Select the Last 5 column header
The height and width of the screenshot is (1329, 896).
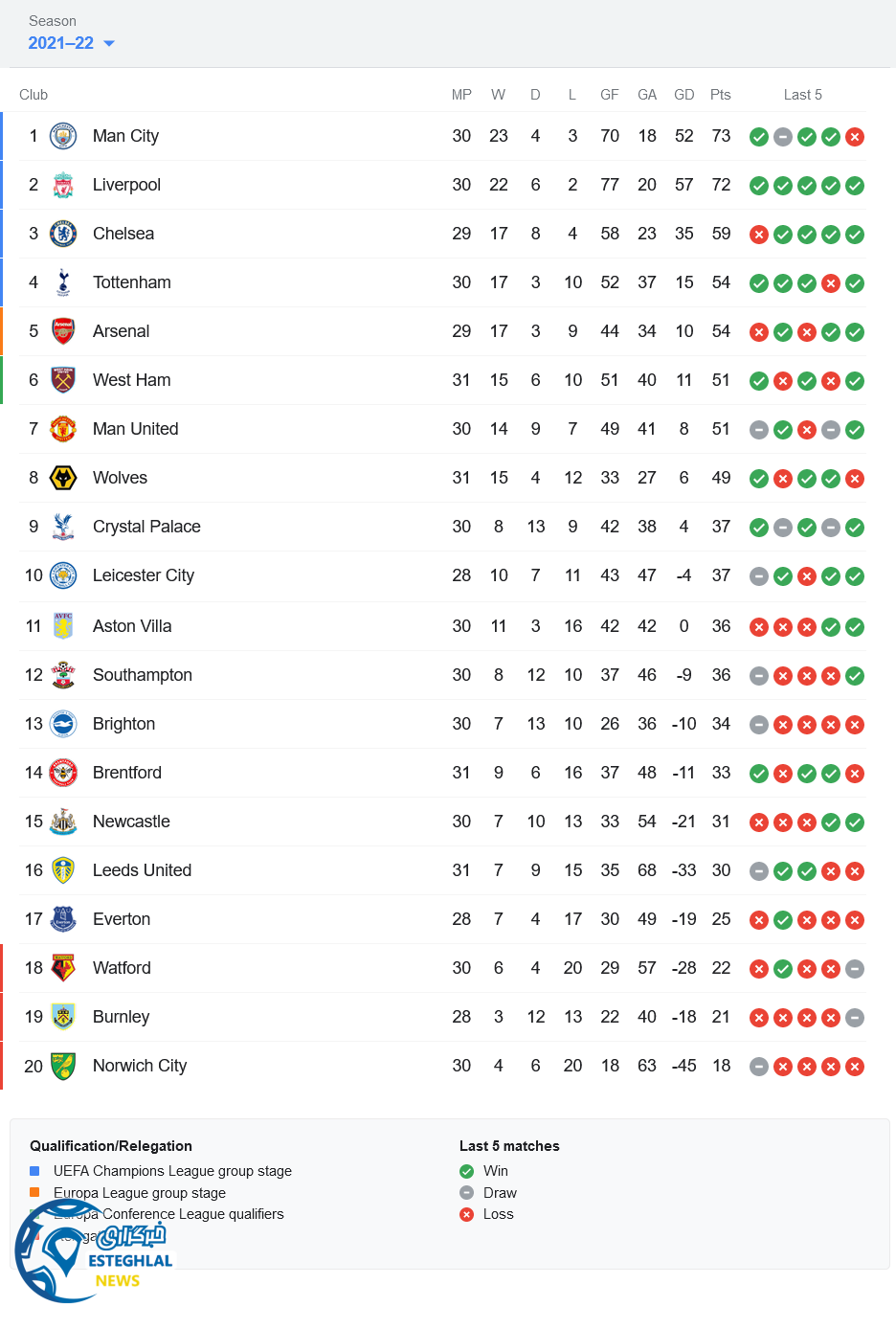point(802,95)
